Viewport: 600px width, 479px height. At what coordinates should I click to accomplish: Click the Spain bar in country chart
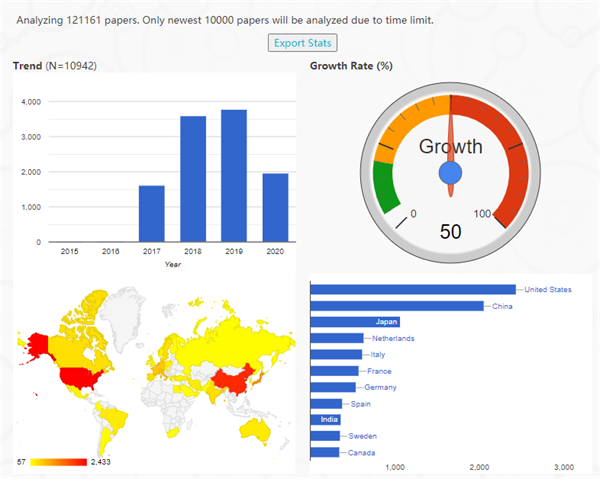[x=326, y=404]
